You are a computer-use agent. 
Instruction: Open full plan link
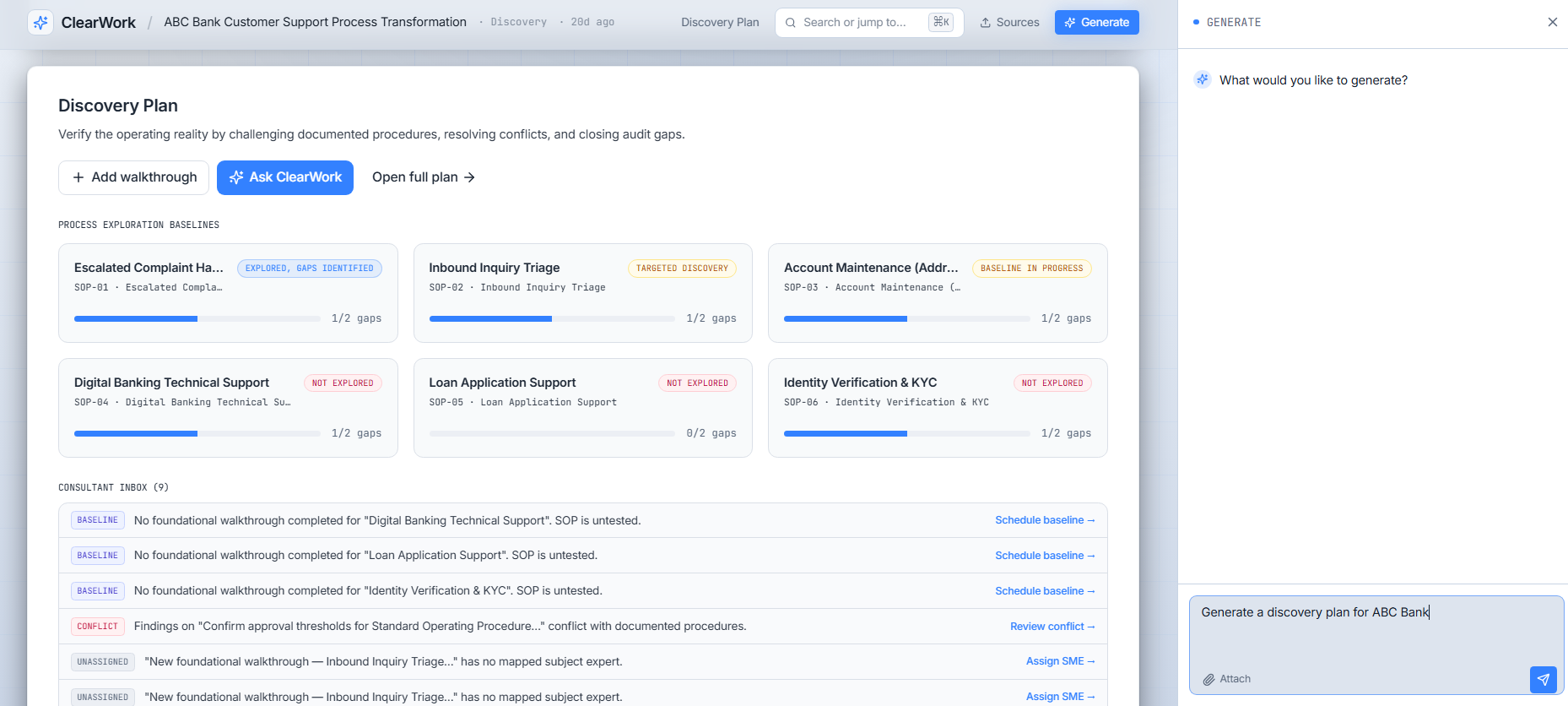(423, 177)
